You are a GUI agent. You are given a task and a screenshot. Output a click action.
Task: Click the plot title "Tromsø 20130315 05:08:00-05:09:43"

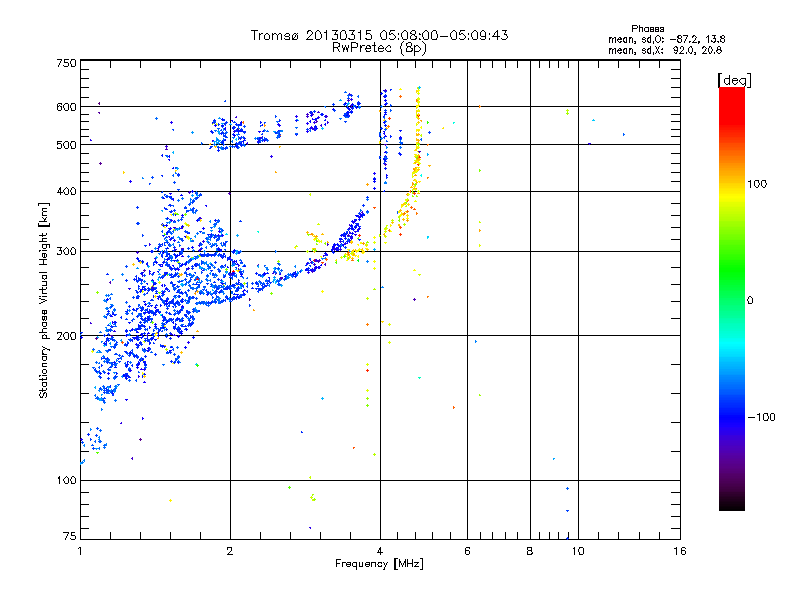379,35
